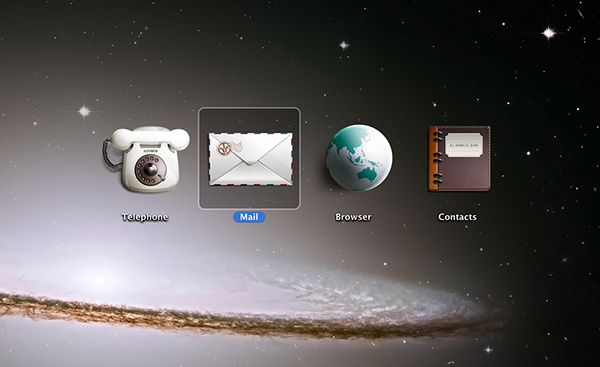Image resolution: width=600 pixels, height=367 pixels.
Task: Click the Contacts text label
Action: (457, 217)
